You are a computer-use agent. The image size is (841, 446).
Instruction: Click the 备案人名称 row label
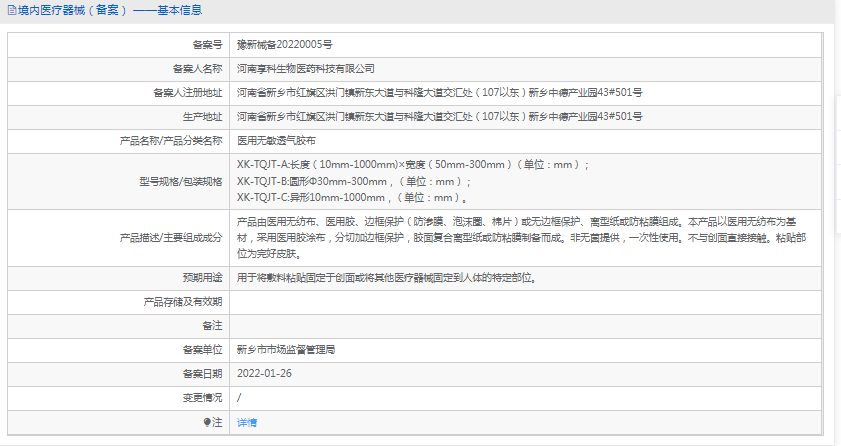tap(197, 69)
